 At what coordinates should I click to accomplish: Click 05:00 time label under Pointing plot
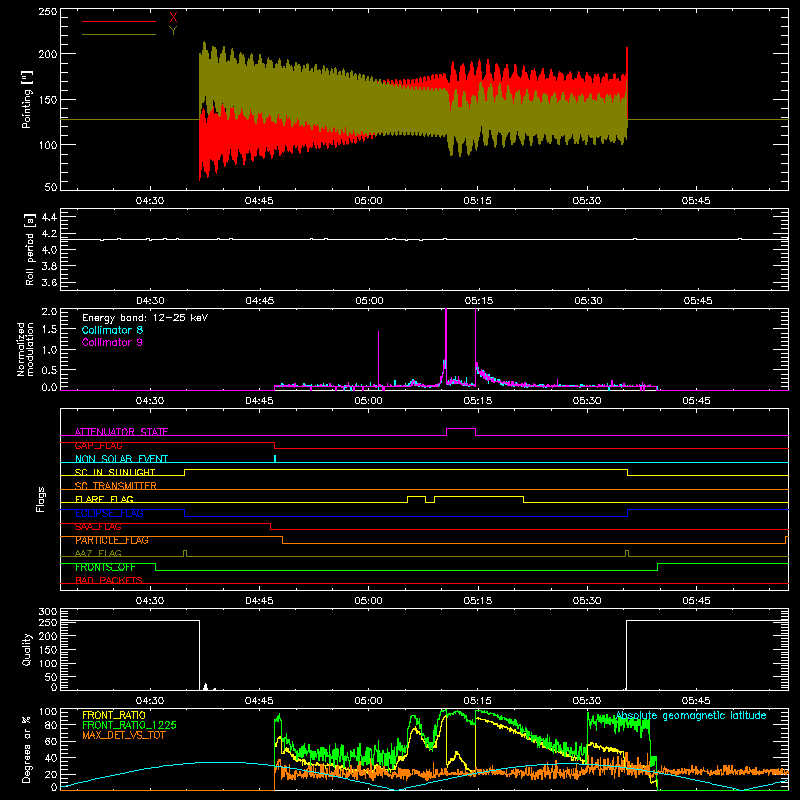pyautogui.click(x=368, y=201)
